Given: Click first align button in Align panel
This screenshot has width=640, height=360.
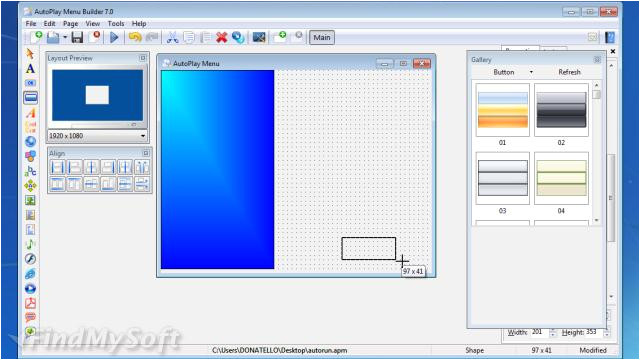Looking at the screenshot, I should (x=58, y=167).
